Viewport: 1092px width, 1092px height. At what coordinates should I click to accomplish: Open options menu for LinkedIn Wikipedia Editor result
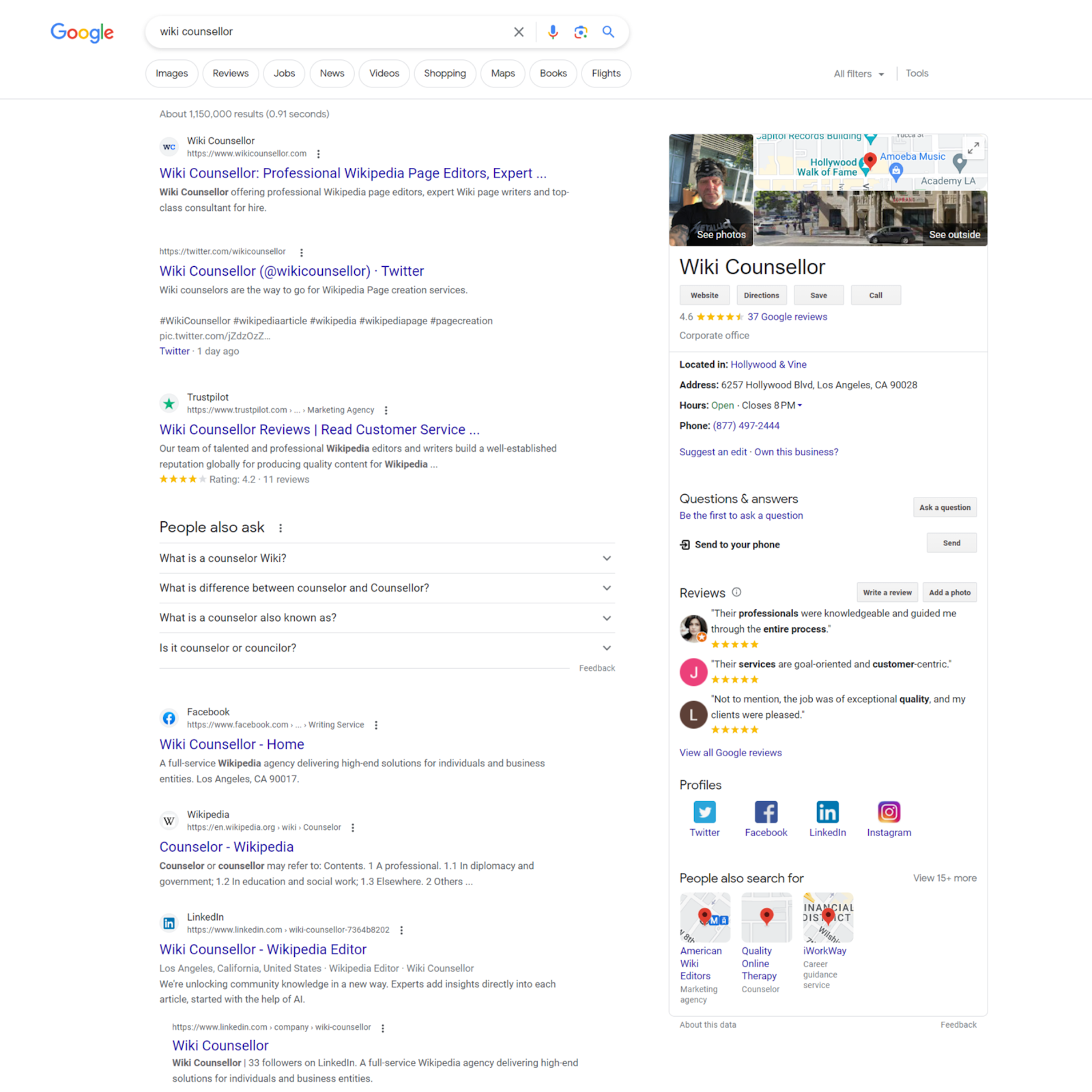[401, 931]
